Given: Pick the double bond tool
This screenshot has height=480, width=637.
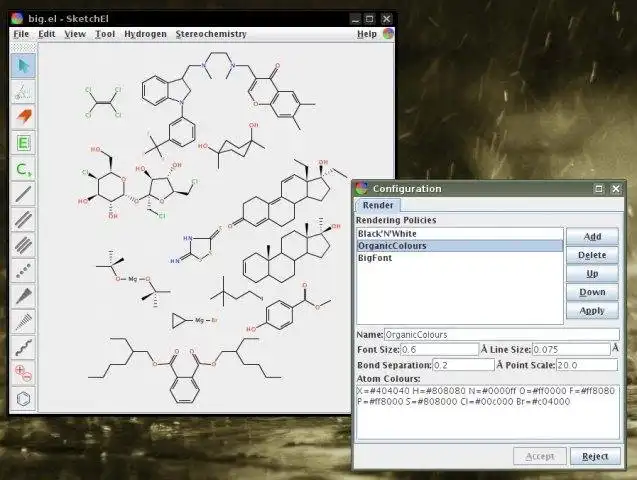Looking at the screenshot, I should 23,219.
